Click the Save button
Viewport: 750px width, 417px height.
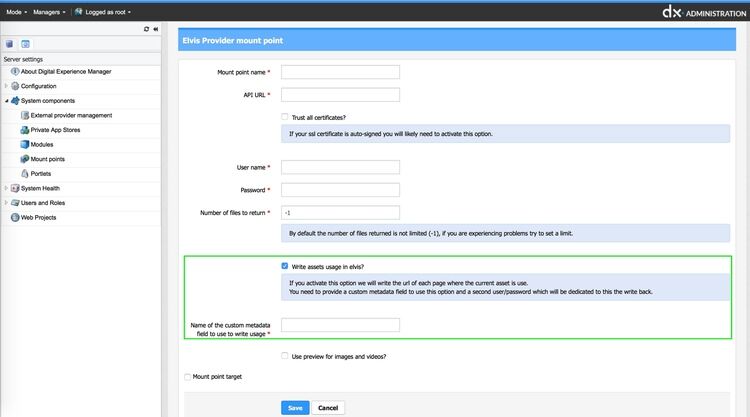pos(295,408)
